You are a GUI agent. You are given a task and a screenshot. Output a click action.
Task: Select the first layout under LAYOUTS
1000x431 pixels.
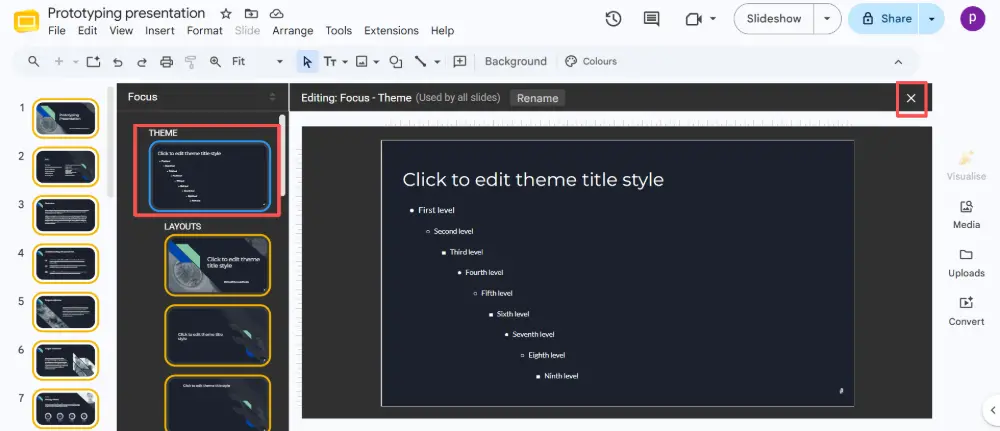pos(217,265)
